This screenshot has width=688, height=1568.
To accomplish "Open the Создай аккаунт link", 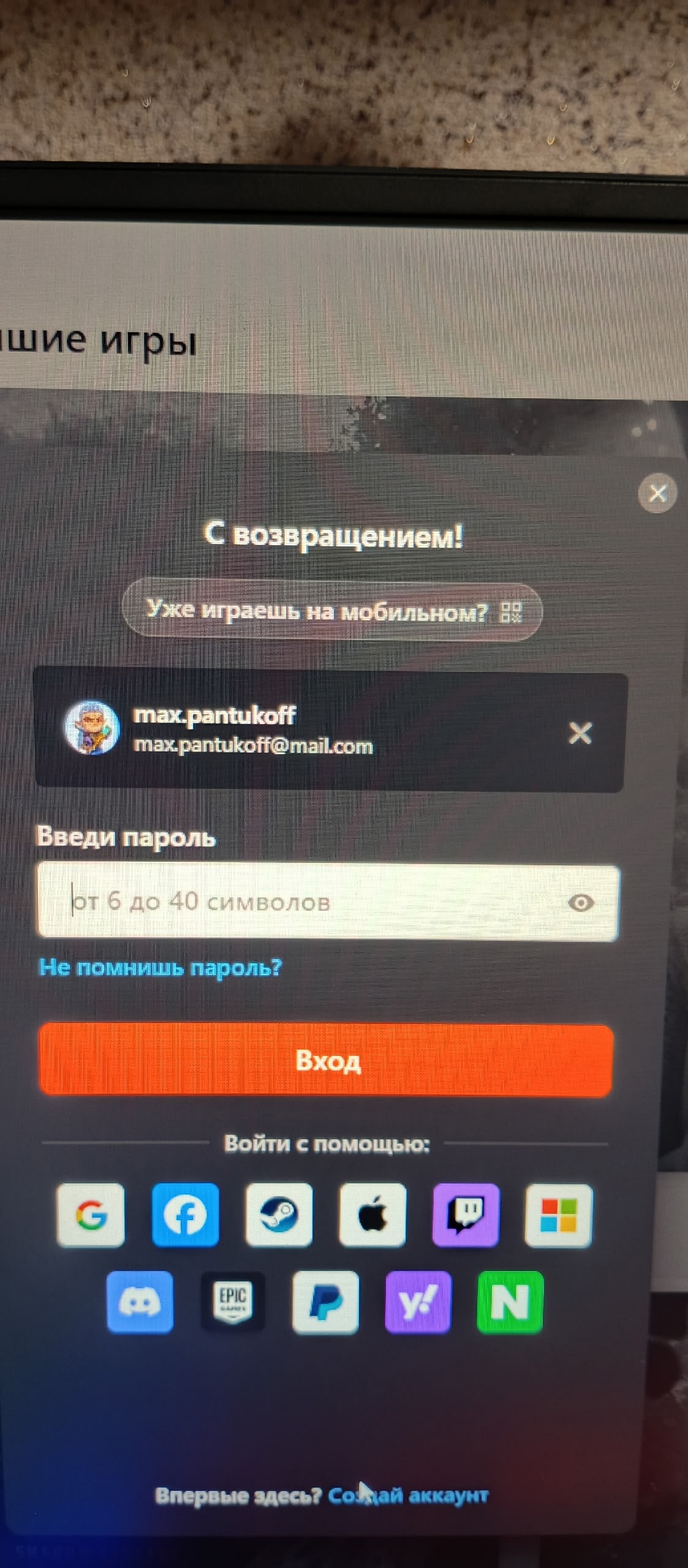I will (408, 1495).
